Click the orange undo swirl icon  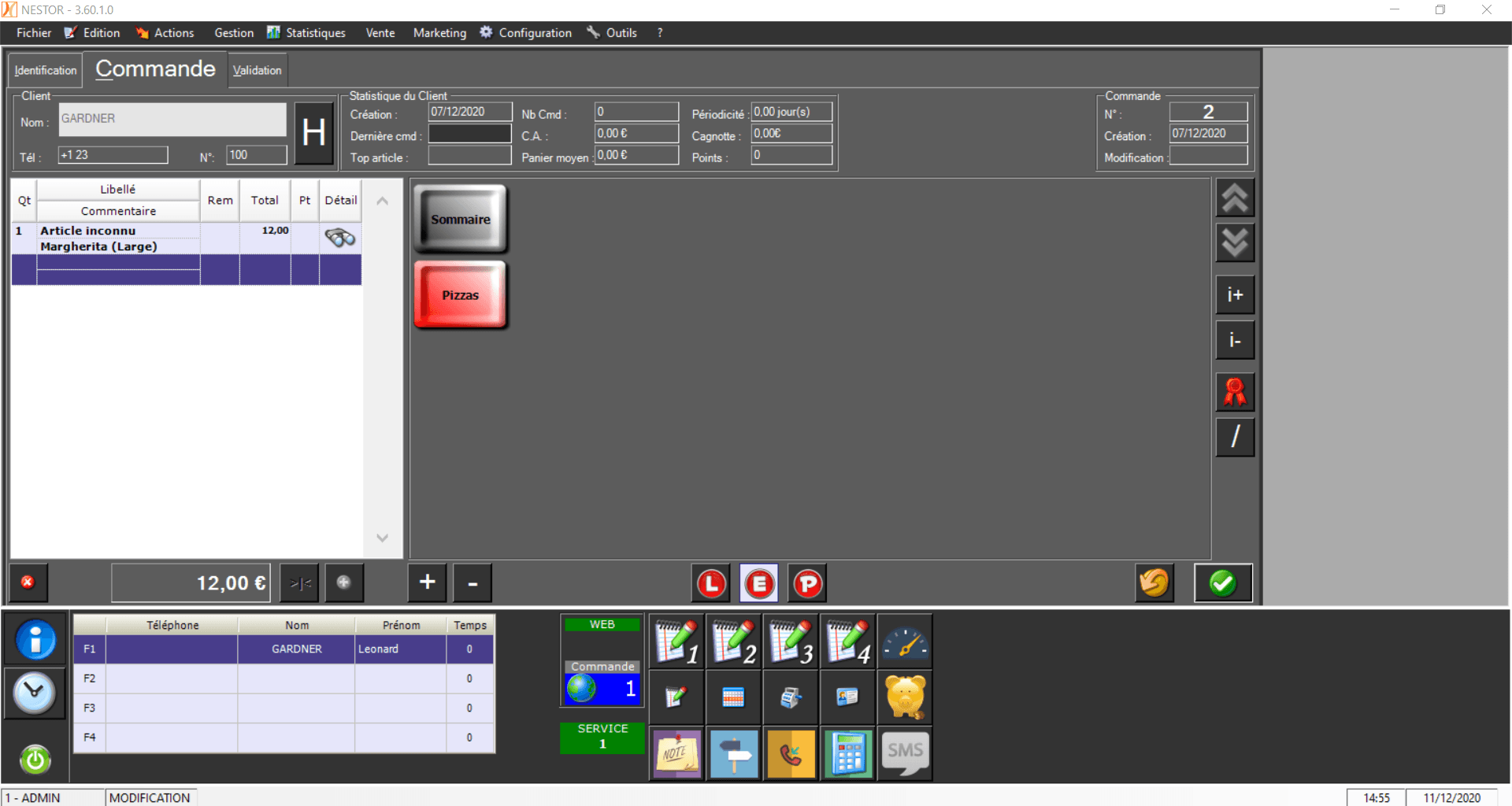(1154, 583)
